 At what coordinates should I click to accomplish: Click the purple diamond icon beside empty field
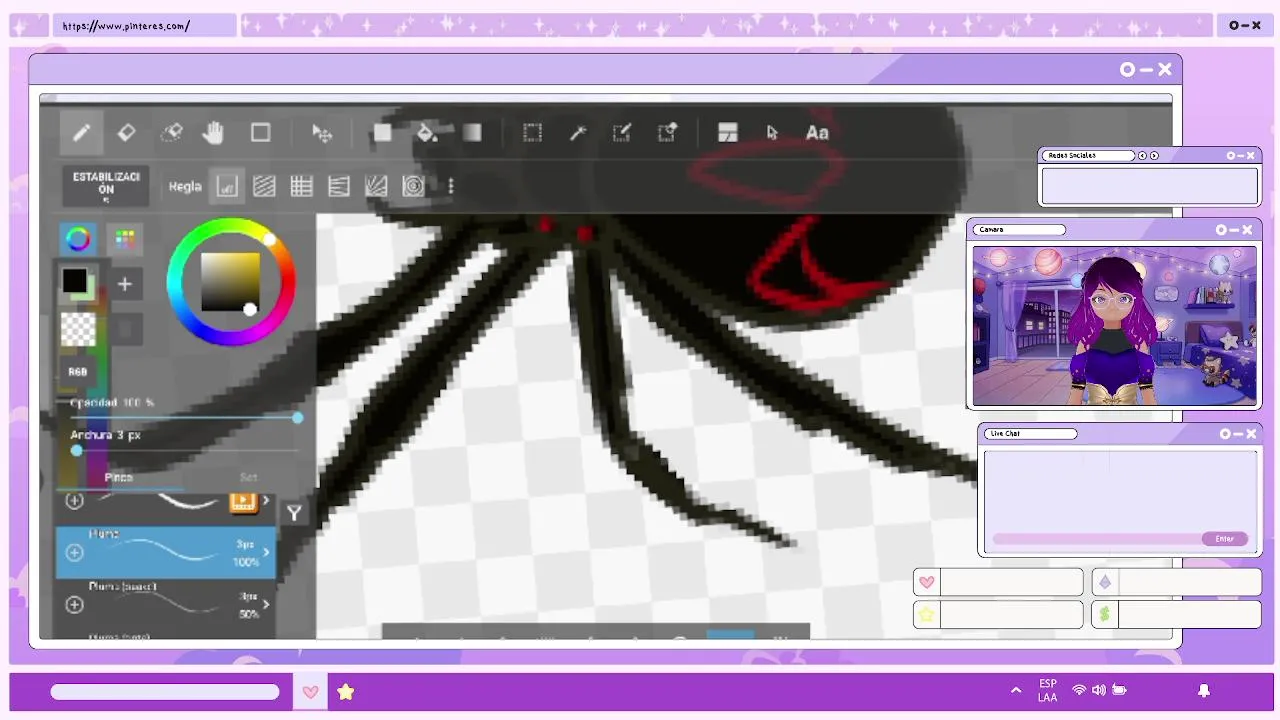coord(1105,582)
